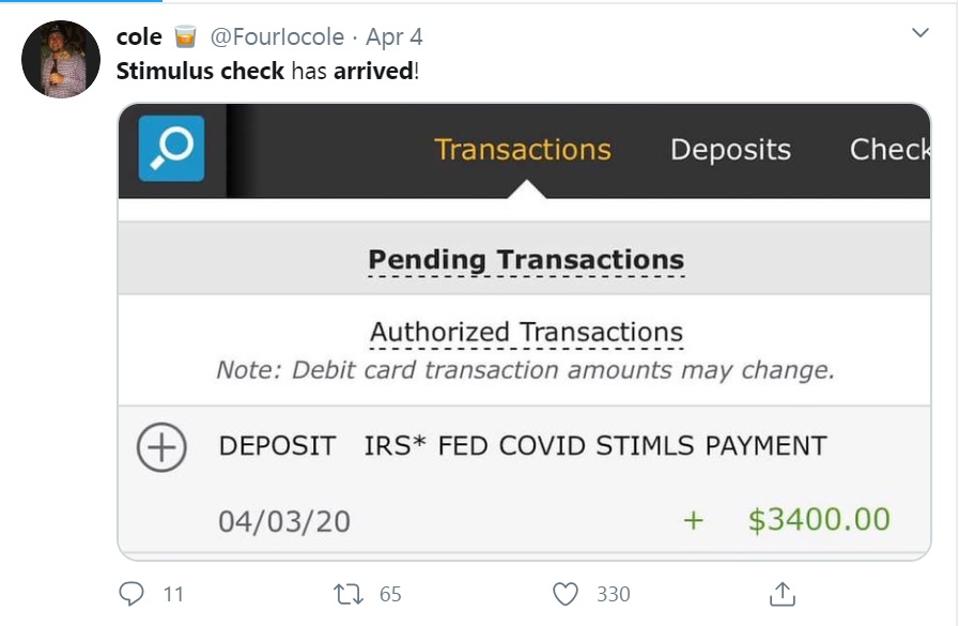Image resolution: width=959 pixels, height=626 pixels.
Task: Open the Deposits tab
Action: (730, 150)
